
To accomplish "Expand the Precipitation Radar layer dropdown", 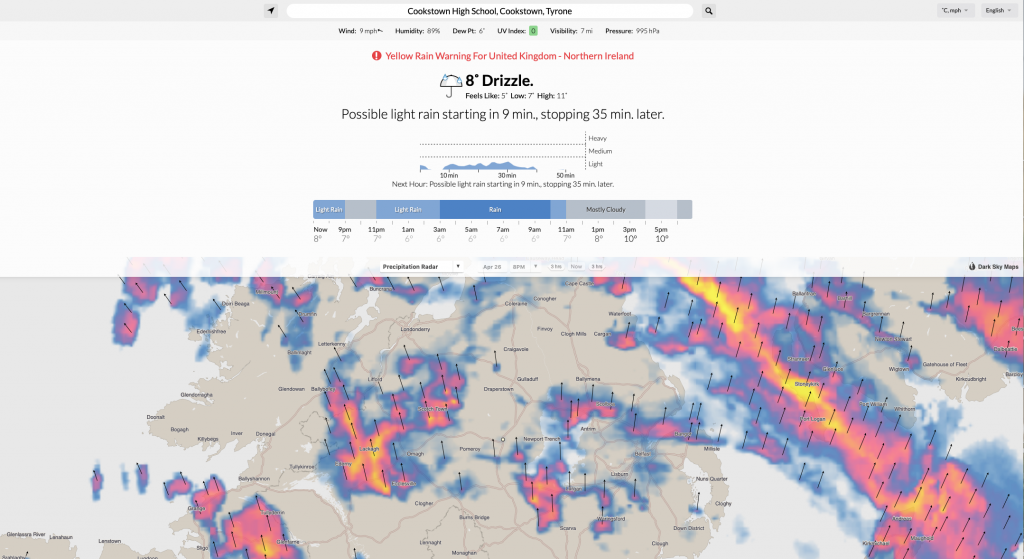I will [421, 266].
